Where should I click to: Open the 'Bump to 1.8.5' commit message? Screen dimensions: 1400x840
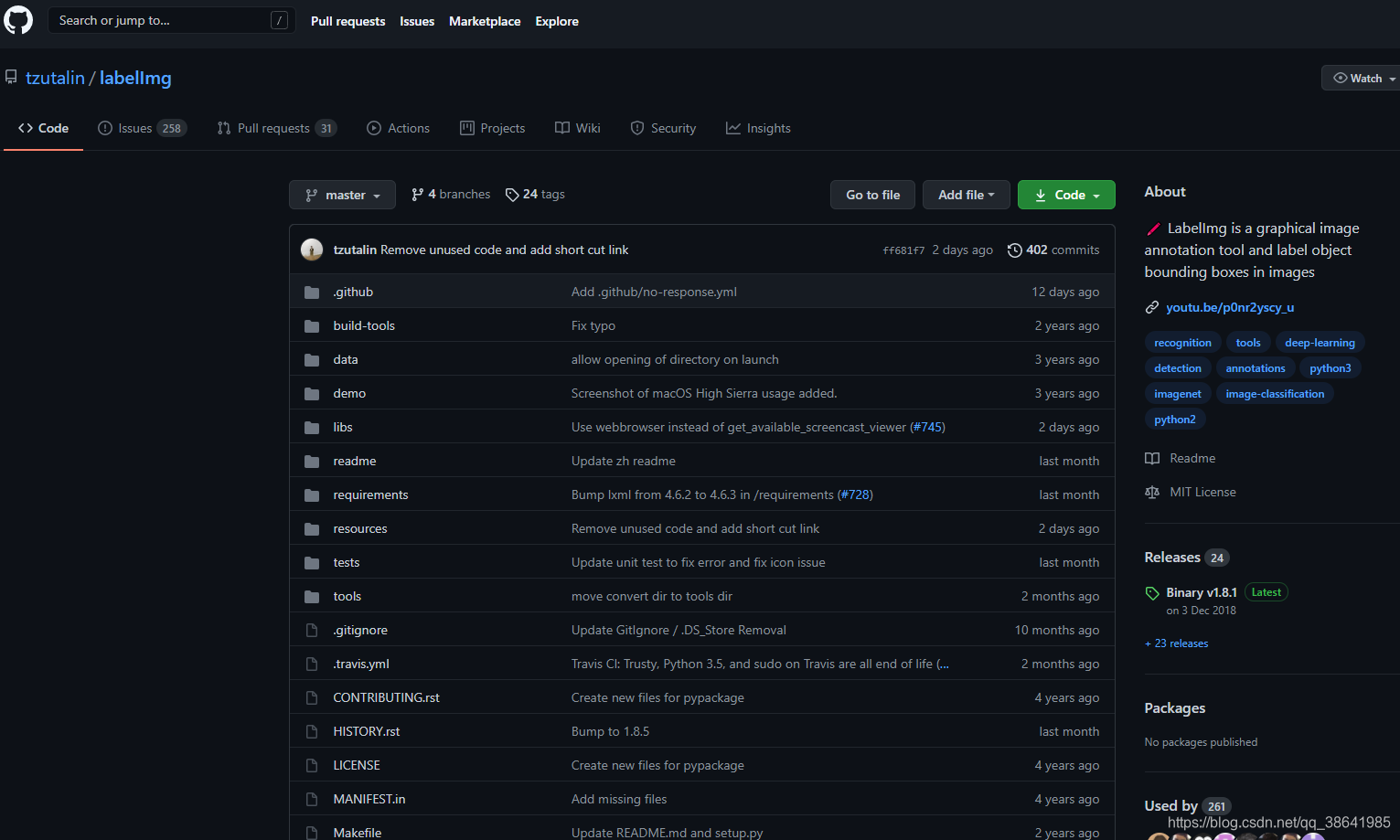610,731
